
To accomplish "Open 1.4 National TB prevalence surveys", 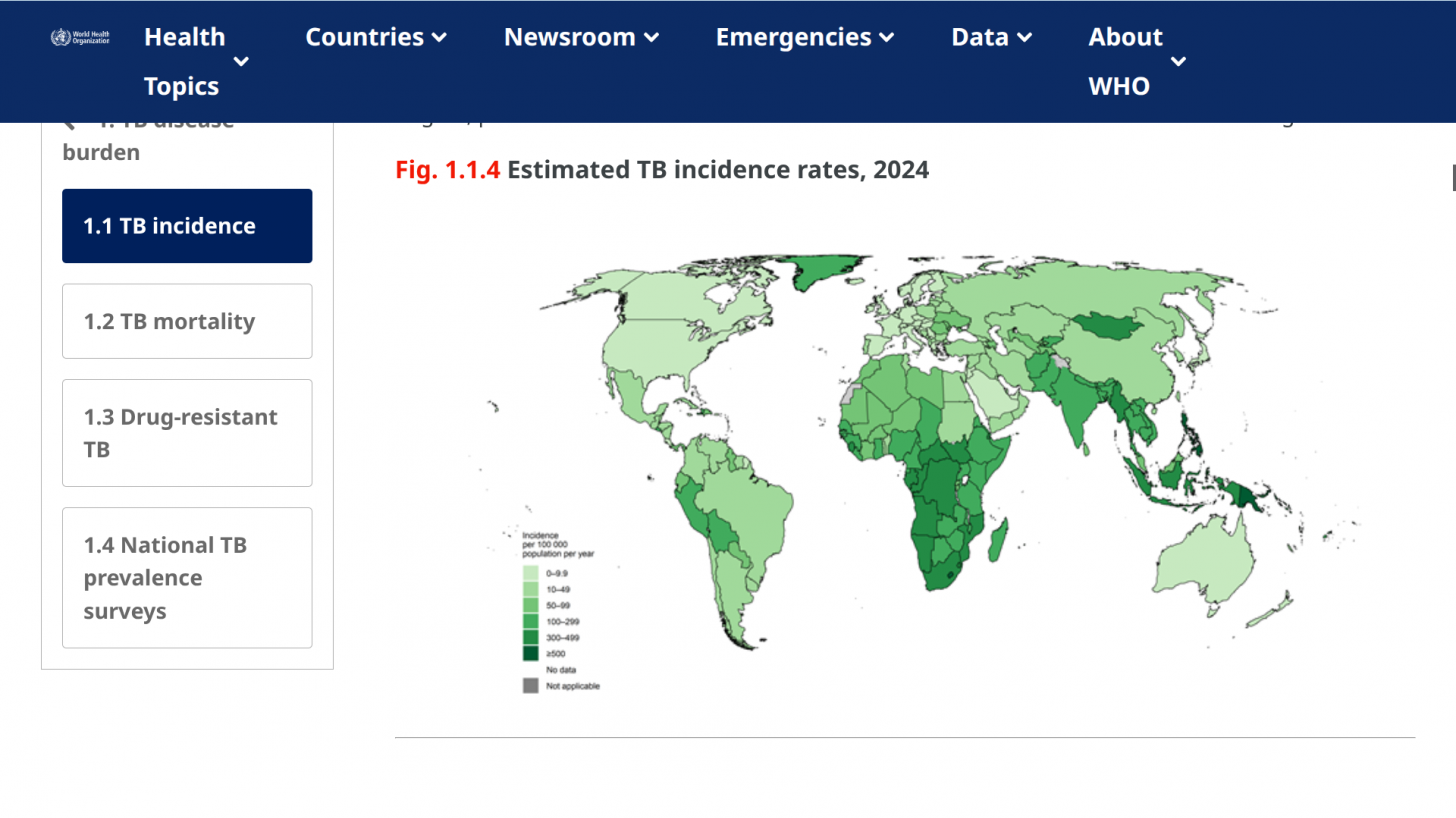I will click(187, 578).
